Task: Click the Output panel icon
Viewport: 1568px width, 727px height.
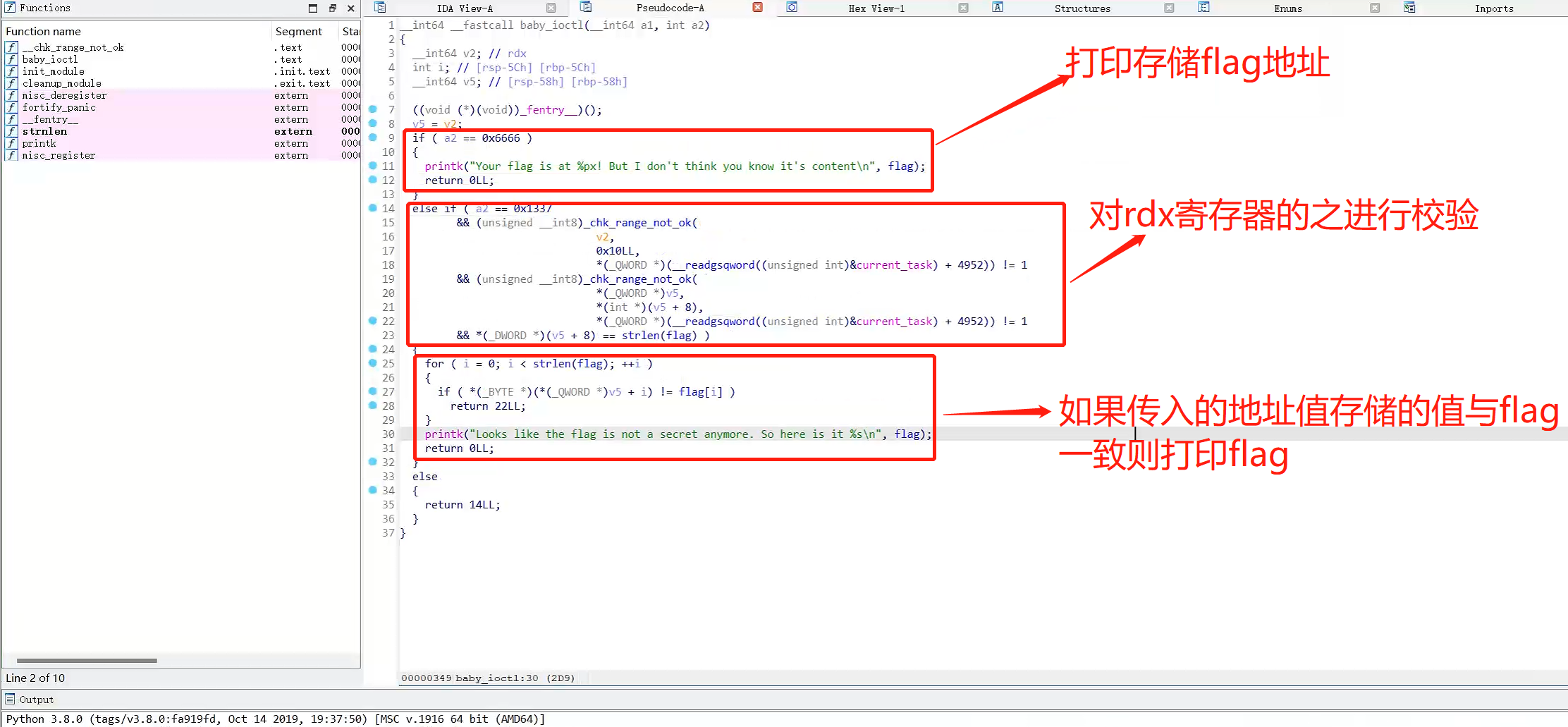Action: click(10, 699)
